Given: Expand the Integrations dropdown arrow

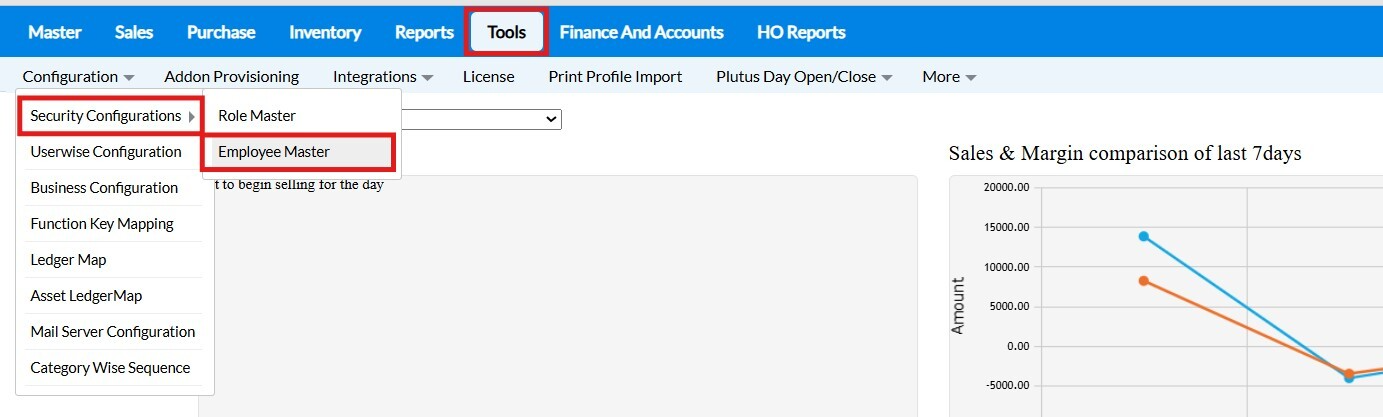Looking at the screenshot, I should 427,77.
